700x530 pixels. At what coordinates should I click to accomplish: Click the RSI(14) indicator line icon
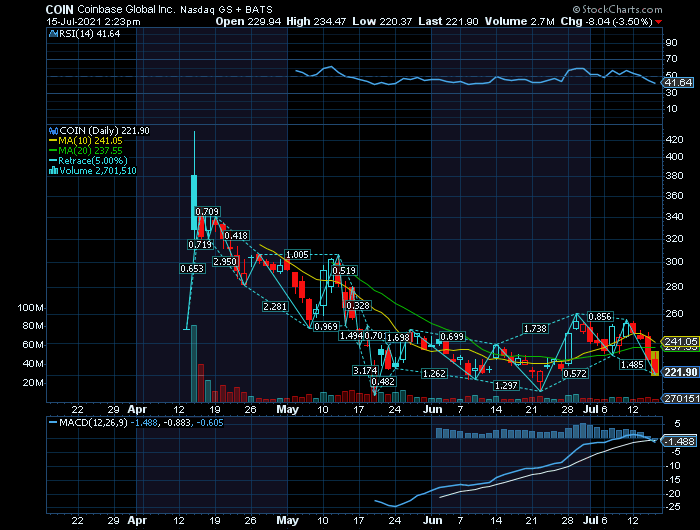53,33
